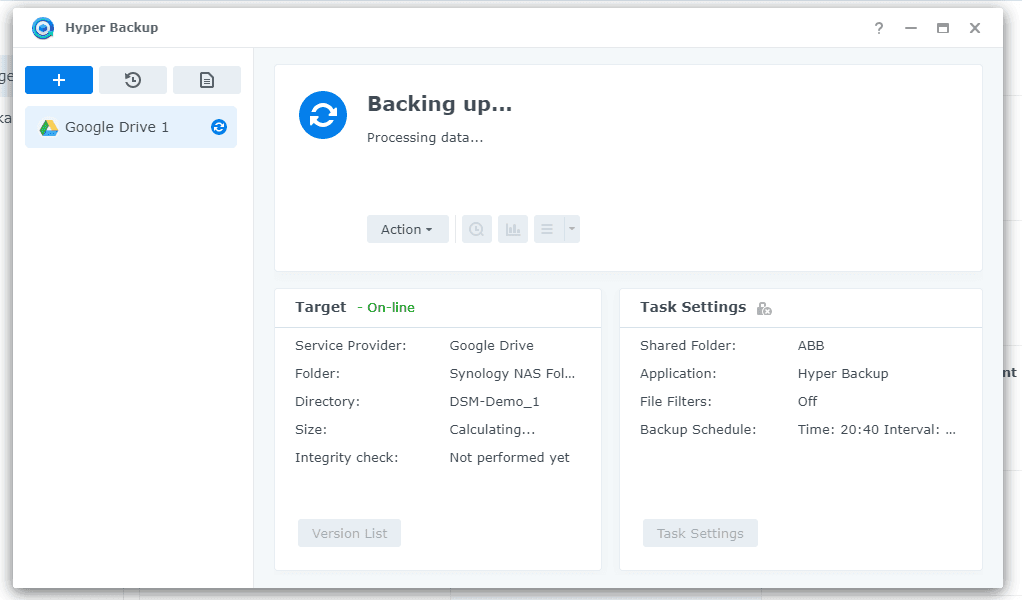The width and height of the screenshot is (1022, 600).
Task: Click the Synology NAS folder value
Action: (x=512, y=373)
